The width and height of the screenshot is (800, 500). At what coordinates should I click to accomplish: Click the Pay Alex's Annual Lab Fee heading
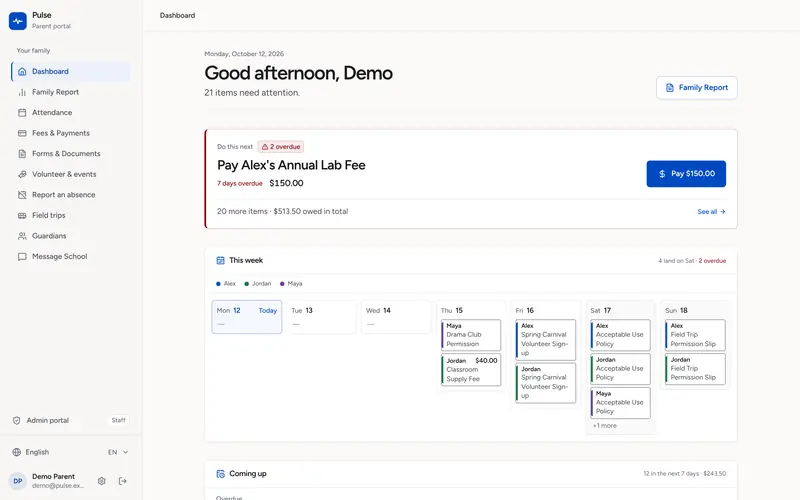pyautogui.click(x=291, y=165)
